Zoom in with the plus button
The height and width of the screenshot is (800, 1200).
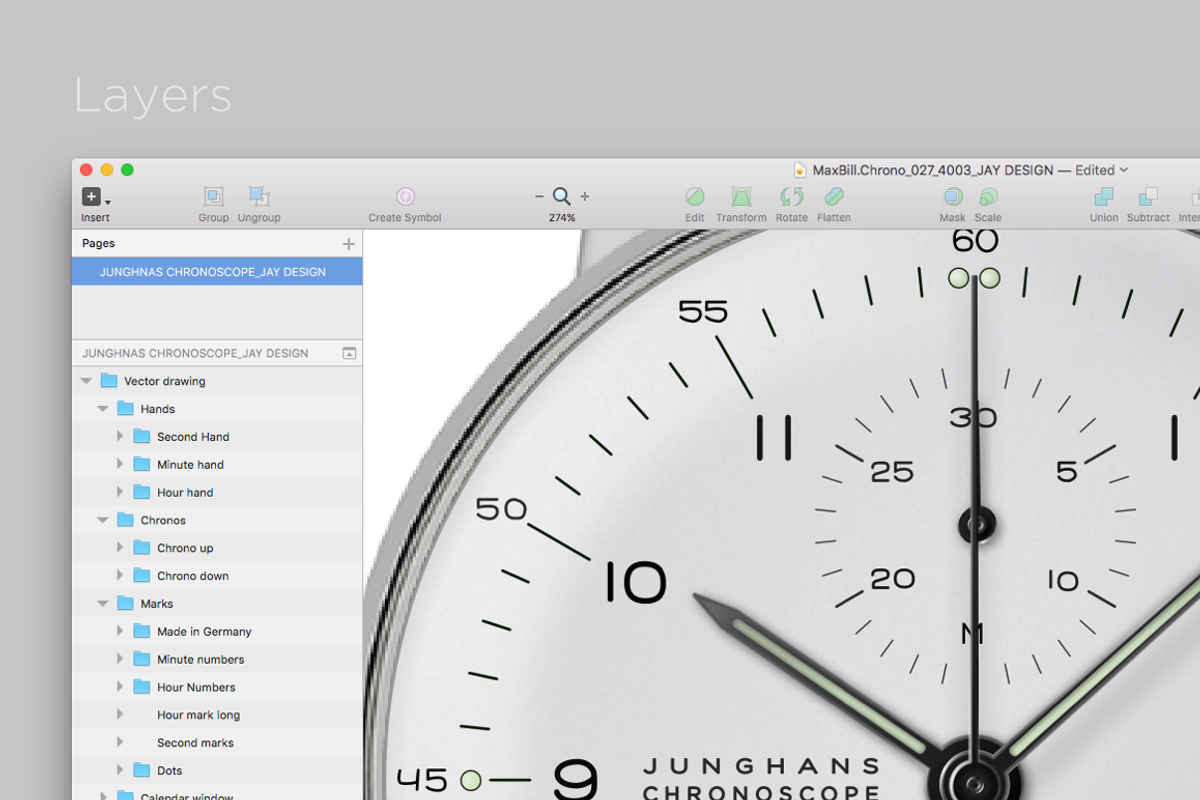[585, 197]
